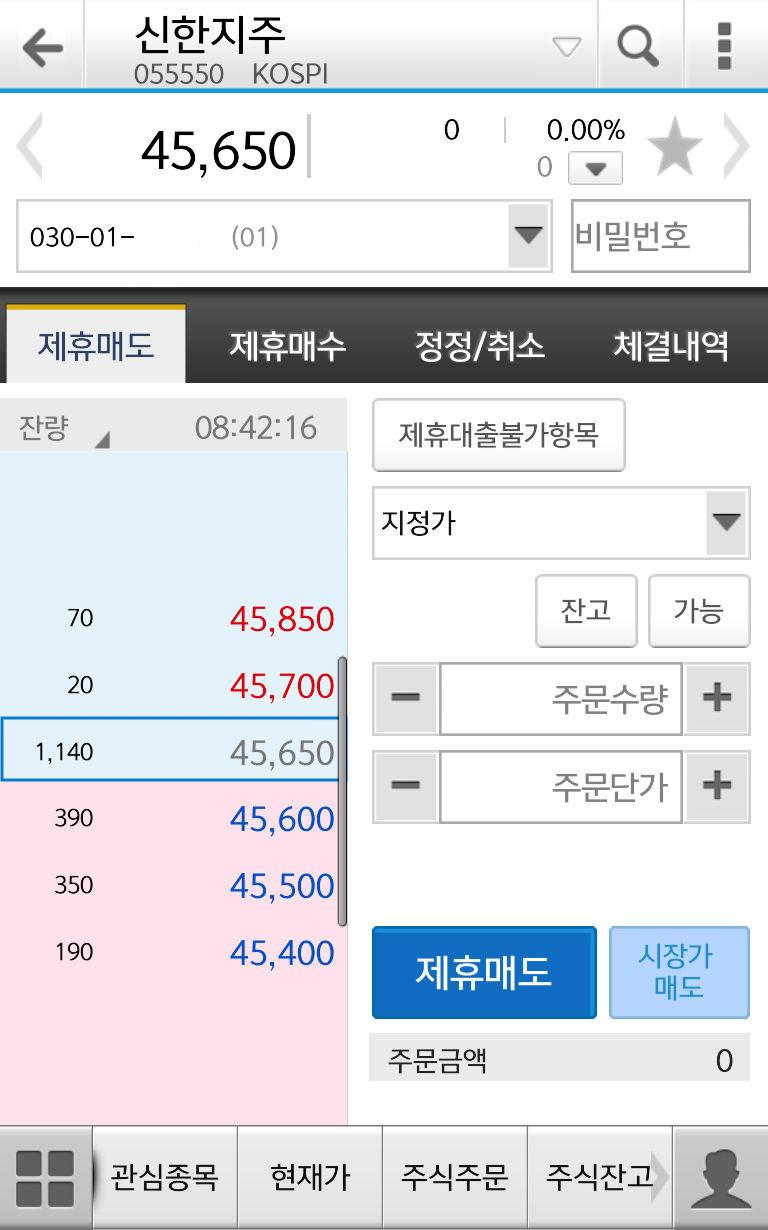768x1230 pixels.
Task: Switch to the 체결내역 tab
Action: click(671, 345)
